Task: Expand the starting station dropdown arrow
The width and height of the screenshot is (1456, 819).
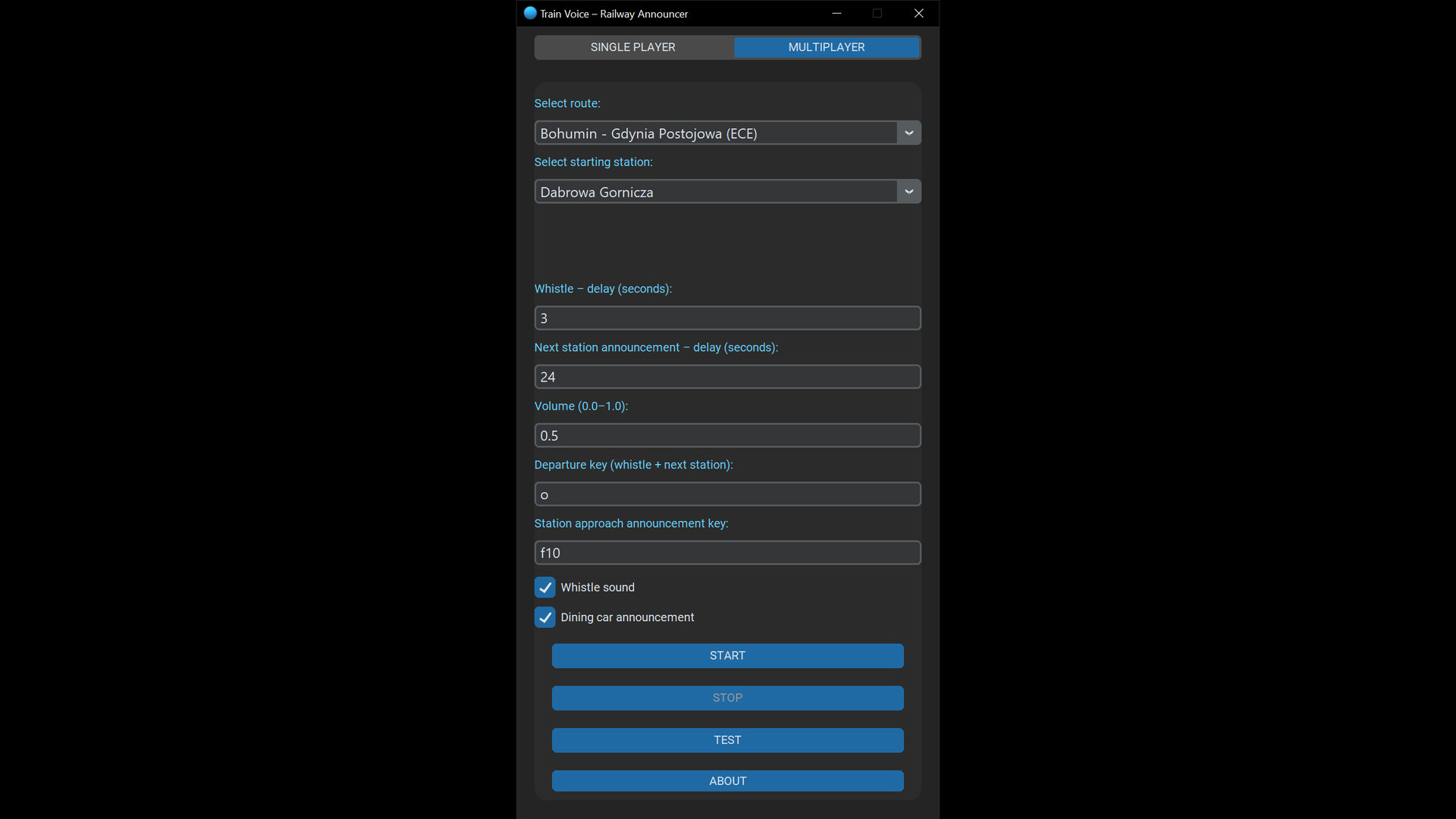Action: click(x=908, y=192)
